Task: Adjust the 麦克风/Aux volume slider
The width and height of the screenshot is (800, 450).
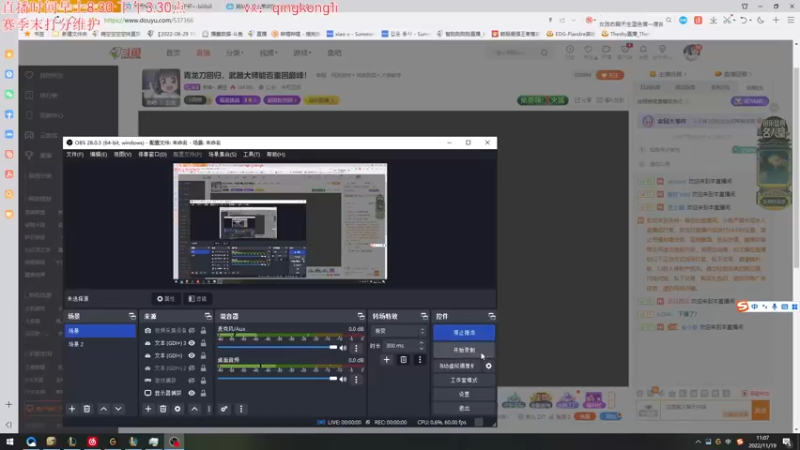Action: click(x=277, y=347)
